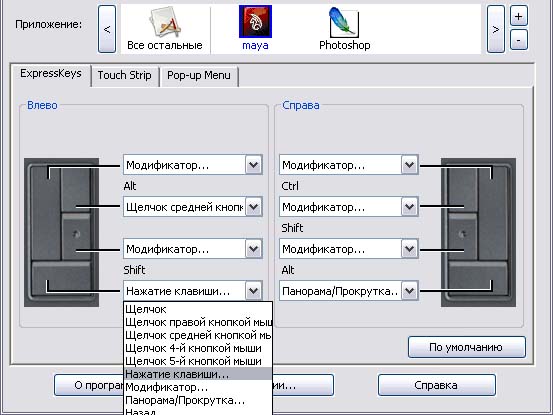Add an application with the plus button
The width and height of the screenshot is (553, 415).
pyautogui.click(x=518, y=16)
